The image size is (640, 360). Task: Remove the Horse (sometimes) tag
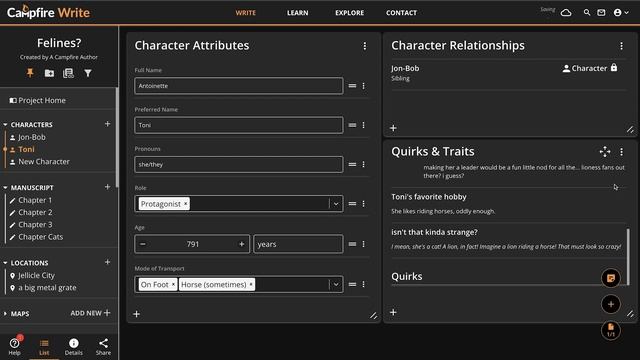tap(251, 284)
